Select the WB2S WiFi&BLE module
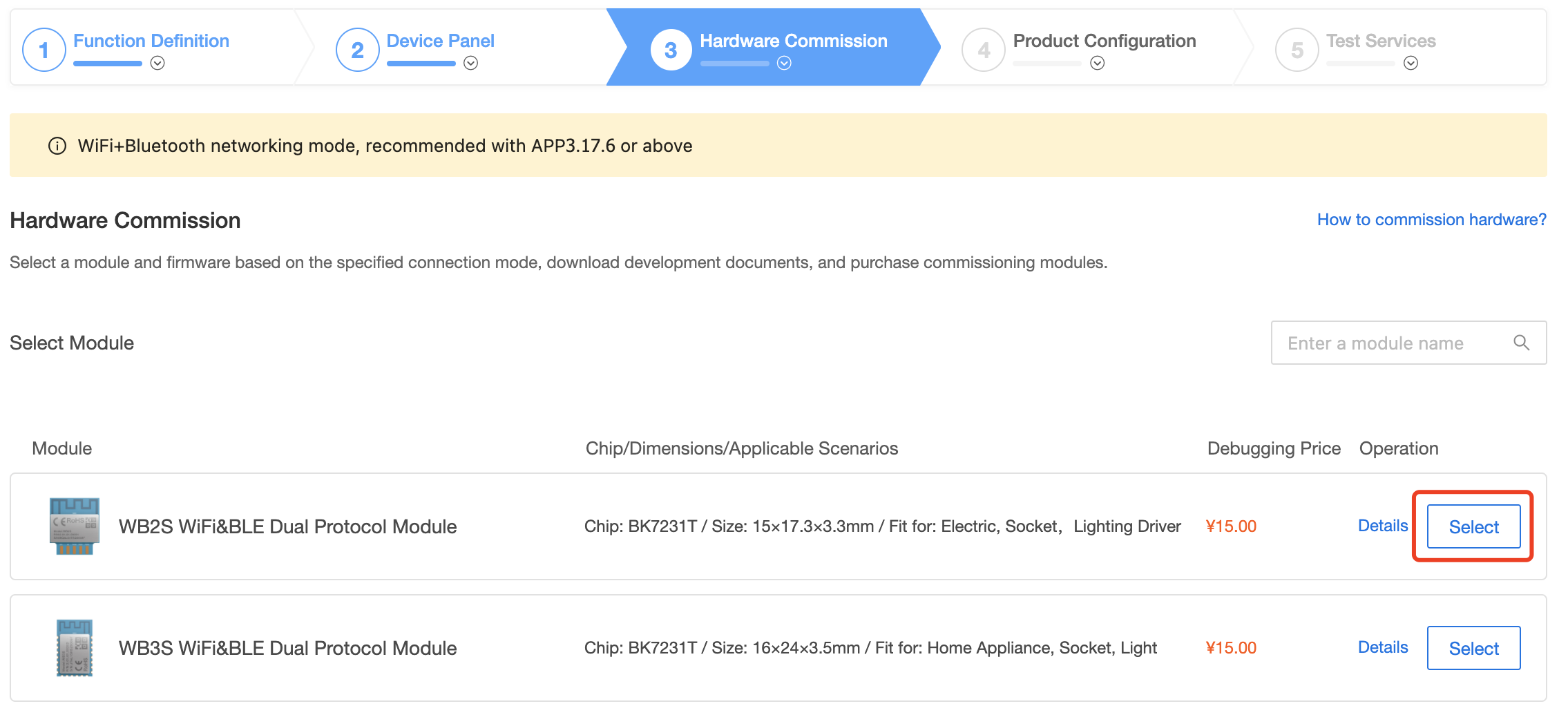Image resolution: width=1568 pixels, height=706 pixels. pos(1473,526)
